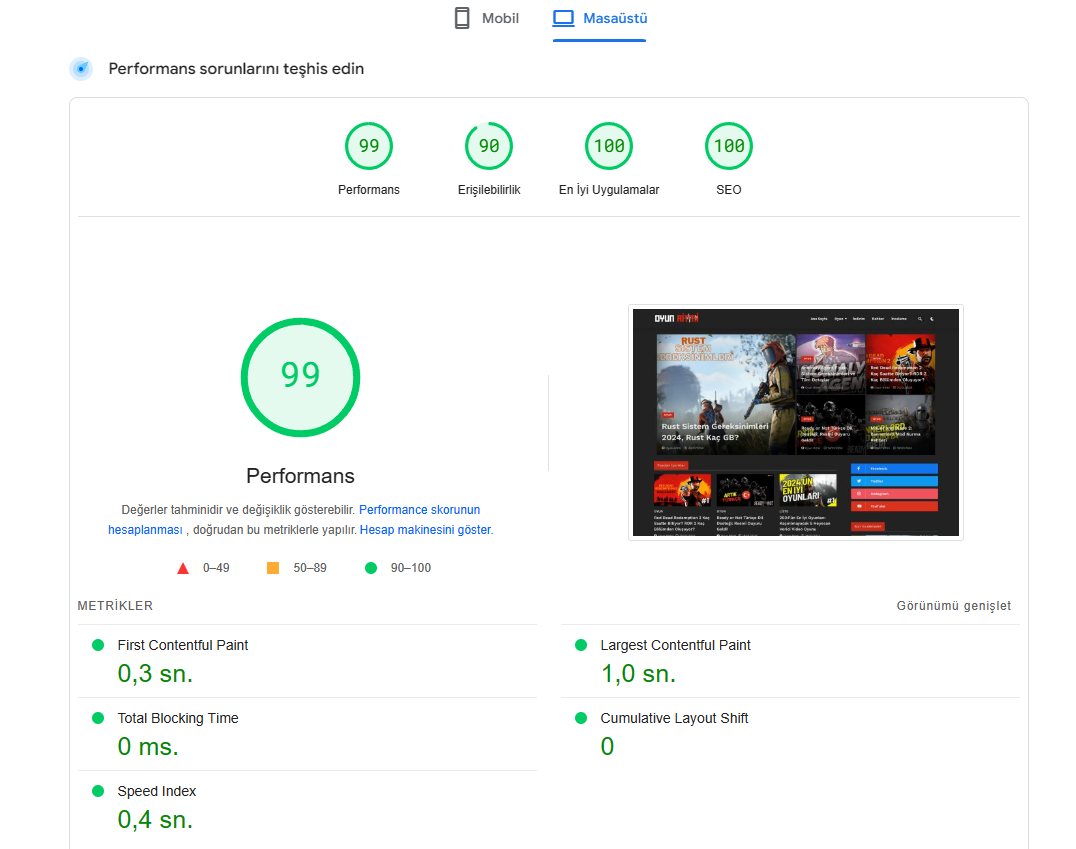This screenshot has height=849, width=1076.
Task: Click the green dot beside First Contentful Paint
Action: 98,645
